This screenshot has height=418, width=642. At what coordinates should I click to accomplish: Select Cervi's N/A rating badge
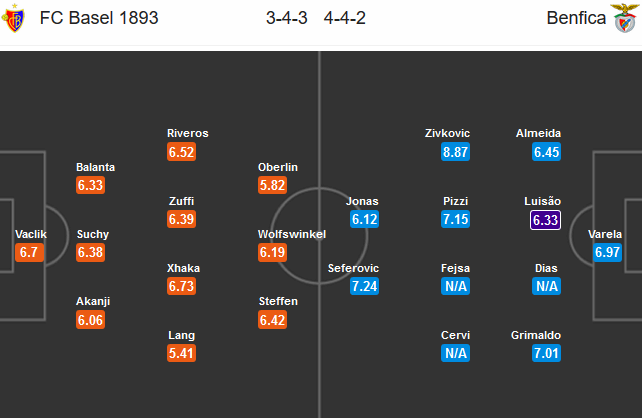(x=455, y=353)
